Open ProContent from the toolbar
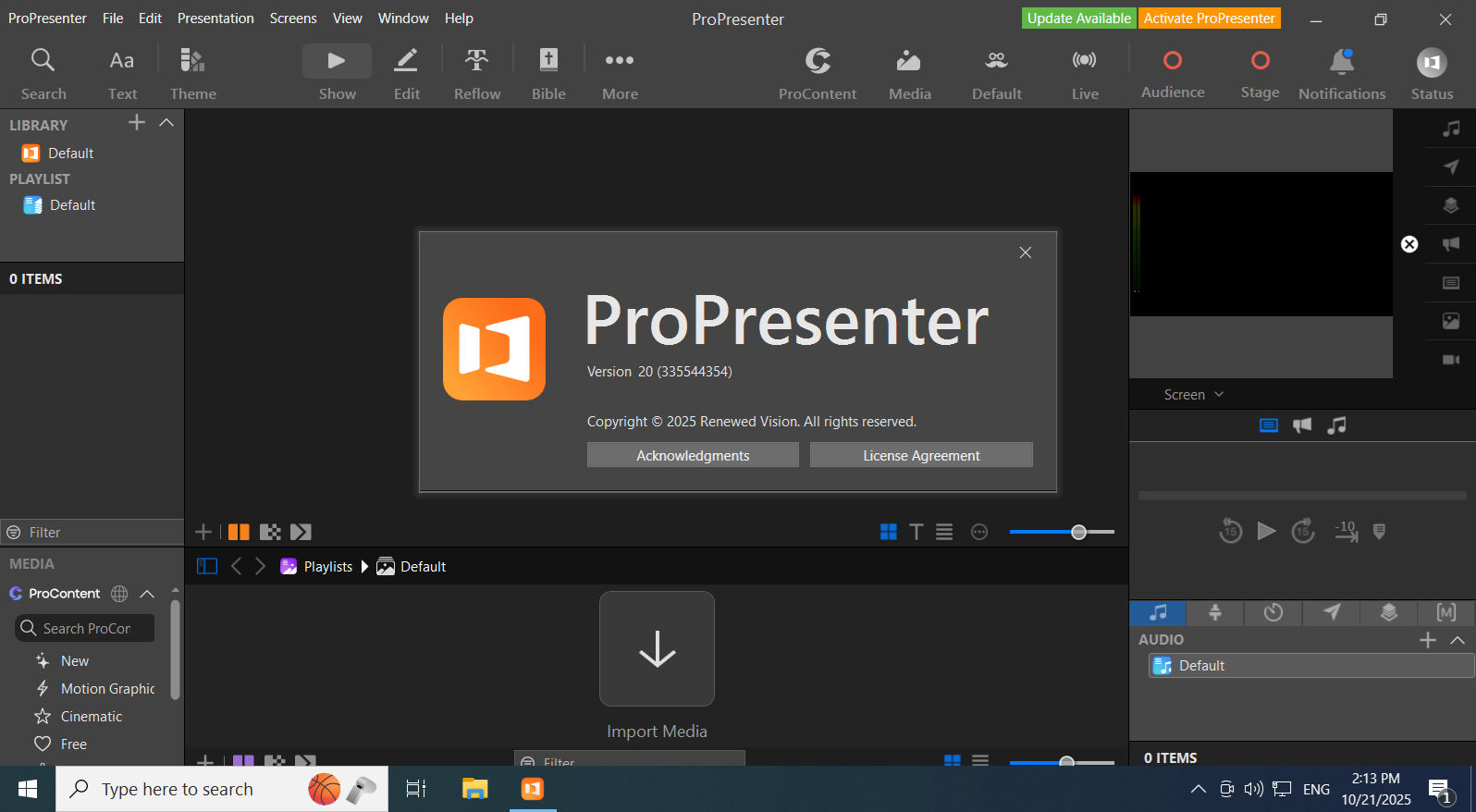1476x812 pixels. pyautogui.click(x=818, y=74)
